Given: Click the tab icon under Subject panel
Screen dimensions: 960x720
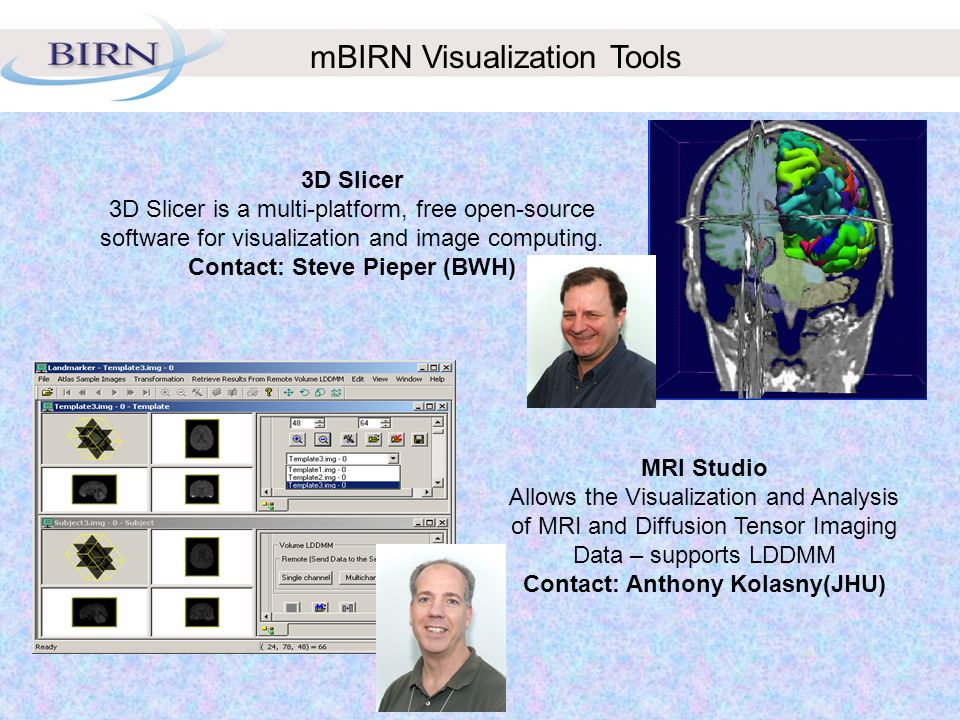Looking at the screenshot, I should coord(268,629).
